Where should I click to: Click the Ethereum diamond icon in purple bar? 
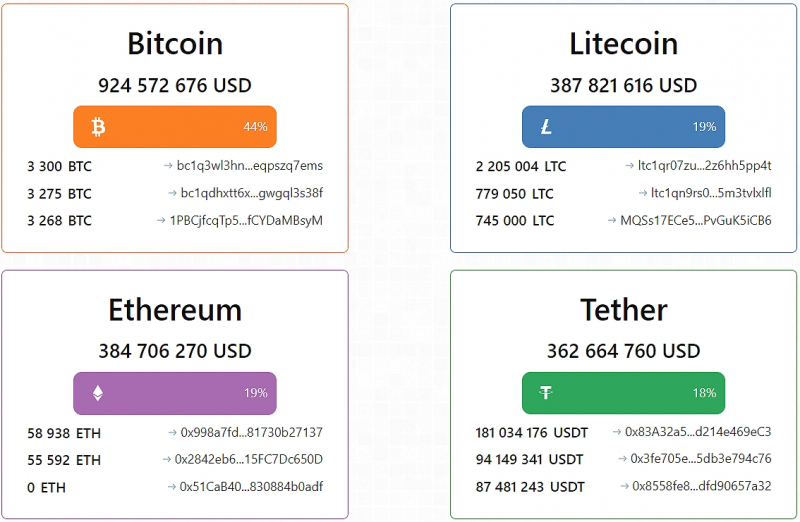tap(98, 393)
